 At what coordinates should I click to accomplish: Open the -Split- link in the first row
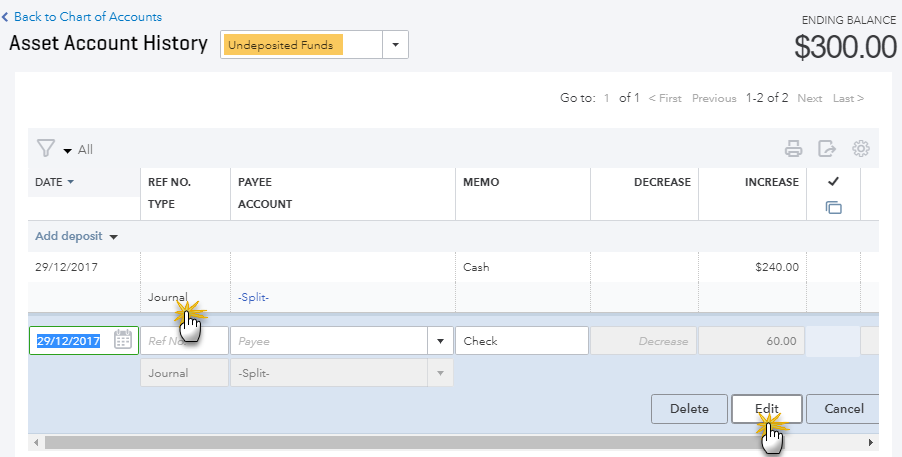tap(253, 297)
